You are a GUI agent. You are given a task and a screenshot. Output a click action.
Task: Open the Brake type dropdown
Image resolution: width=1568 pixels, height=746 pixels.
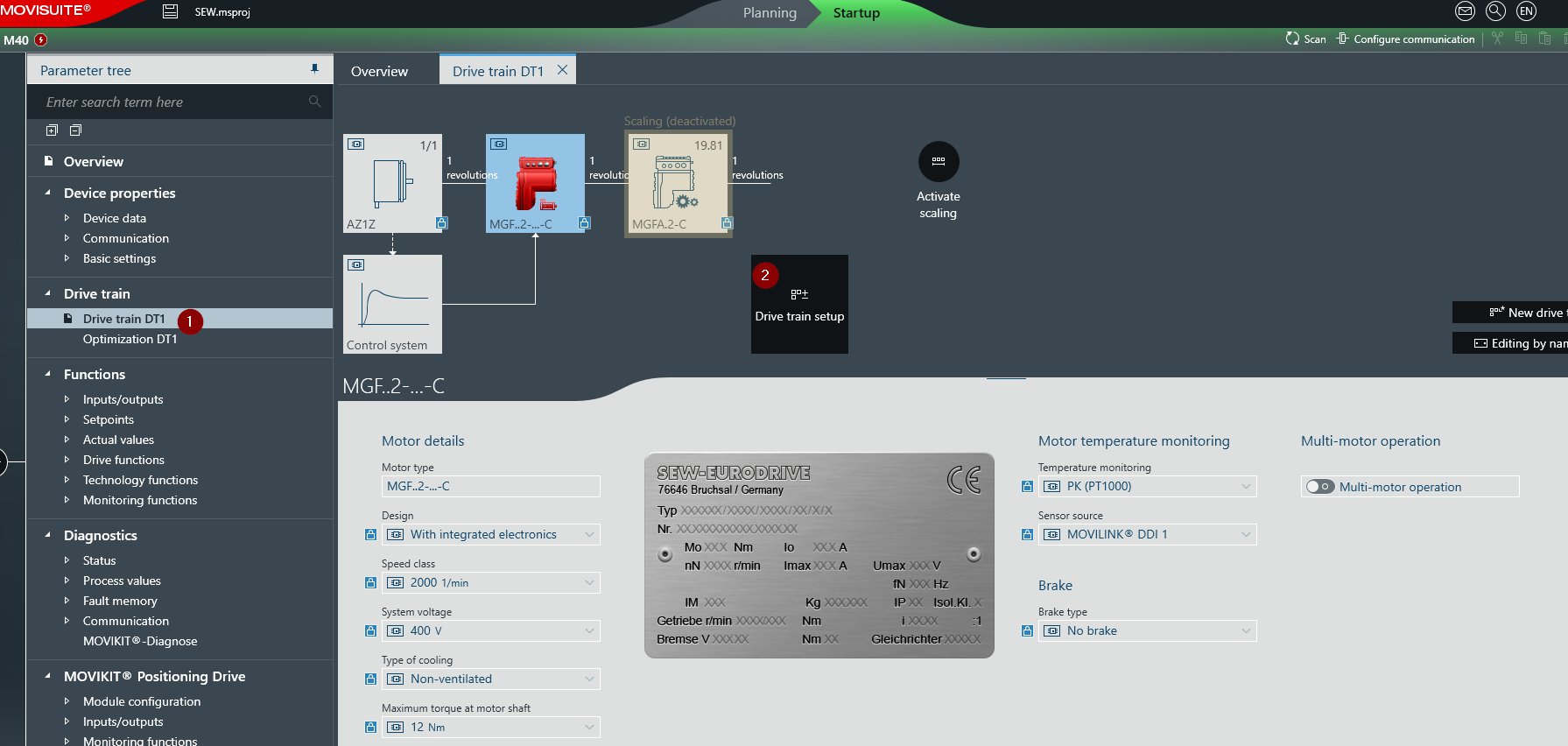click(1148, 630)
